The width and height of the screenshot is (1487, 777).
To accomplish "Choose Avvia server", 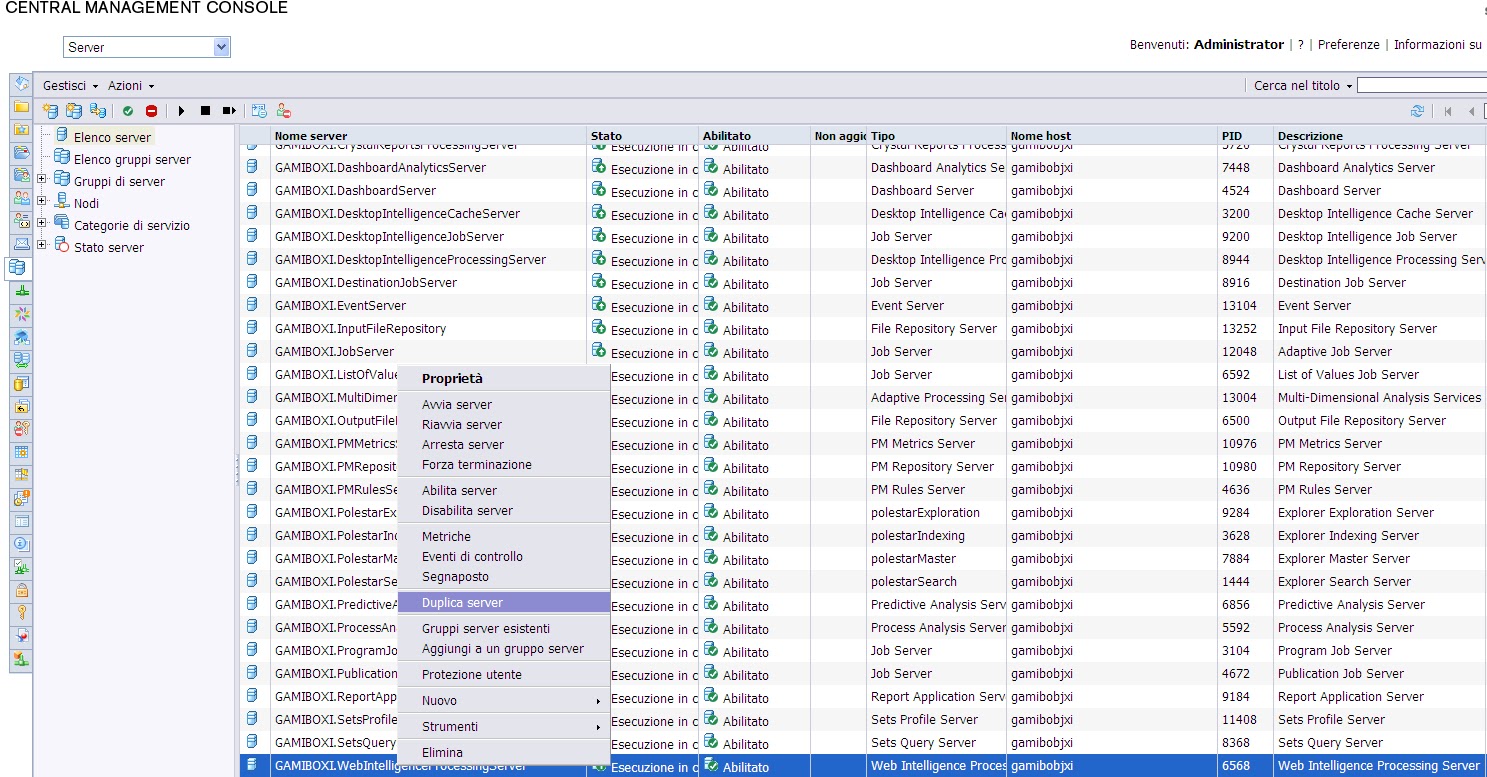I will point(504,405).
